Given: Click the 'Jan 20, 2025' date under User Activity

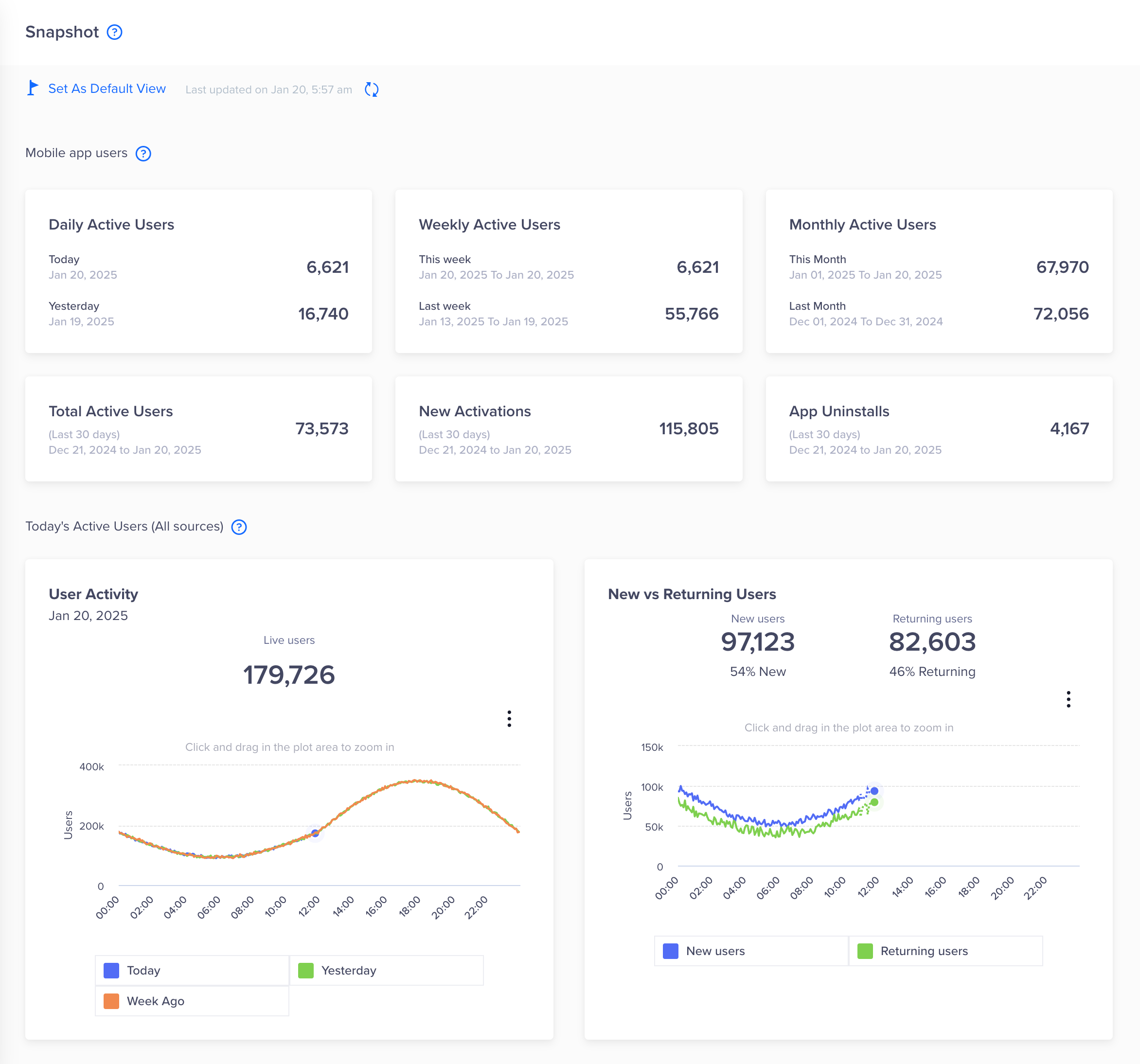Looking at the screenshot, I should coord(89,616).
